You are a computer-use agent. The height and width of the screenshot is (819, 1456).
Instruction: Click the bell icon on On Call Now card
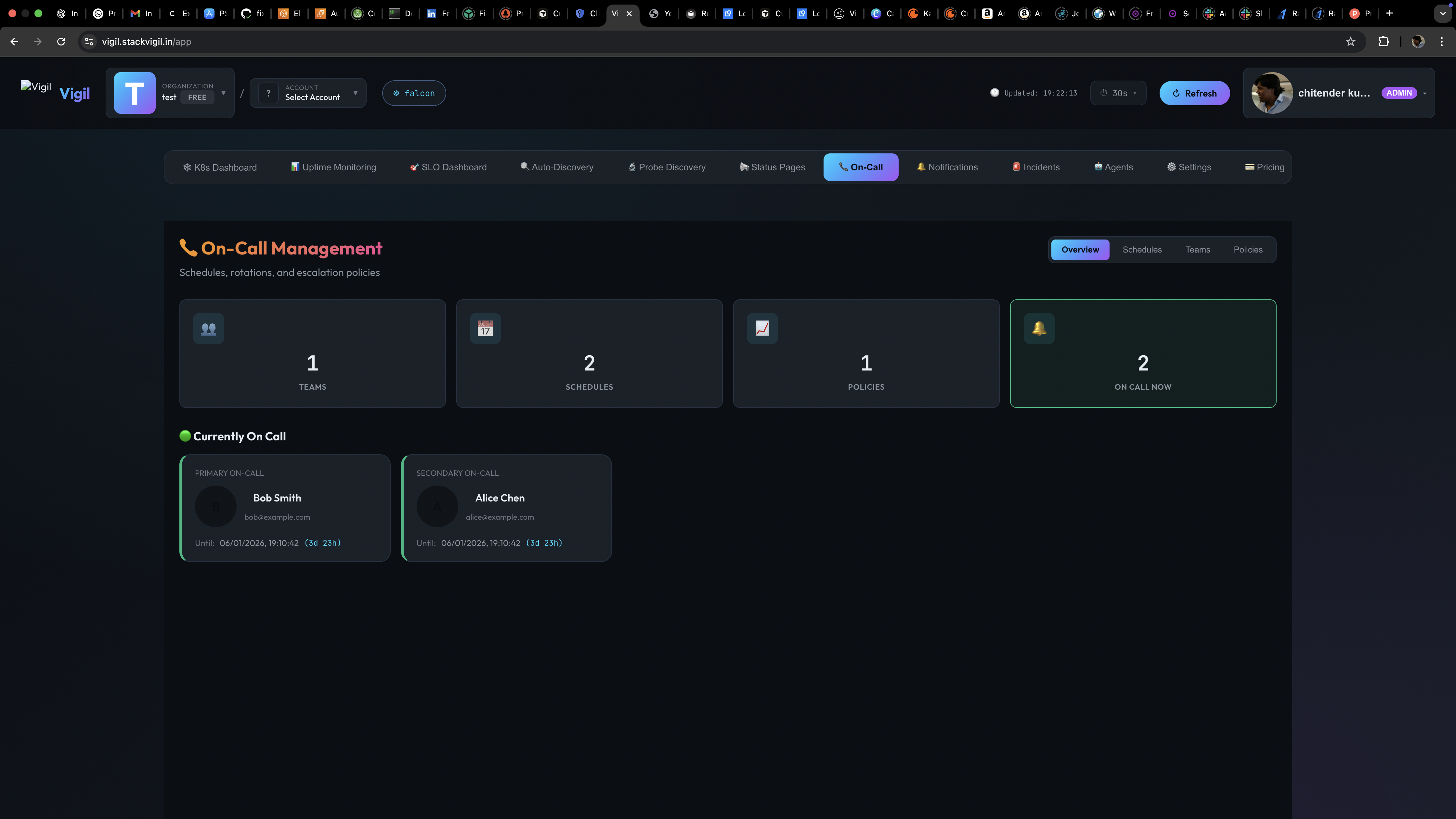(x=1039, y=328)
